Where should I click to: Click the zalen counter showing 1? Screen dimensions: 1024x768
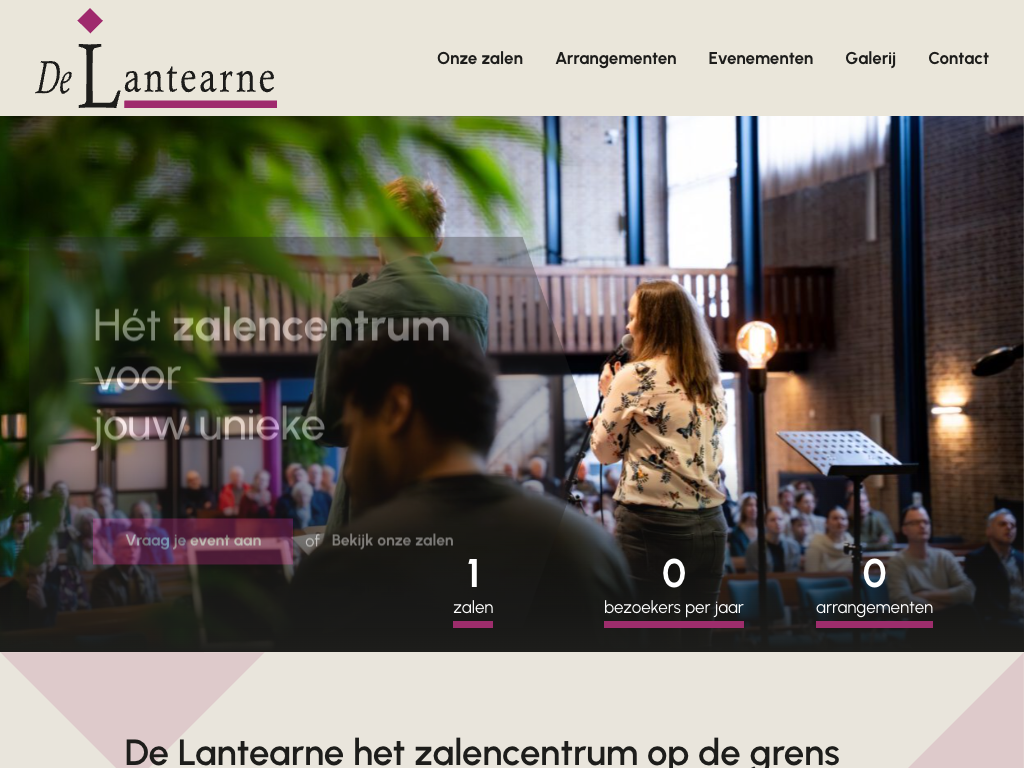[x=473, y=591]
